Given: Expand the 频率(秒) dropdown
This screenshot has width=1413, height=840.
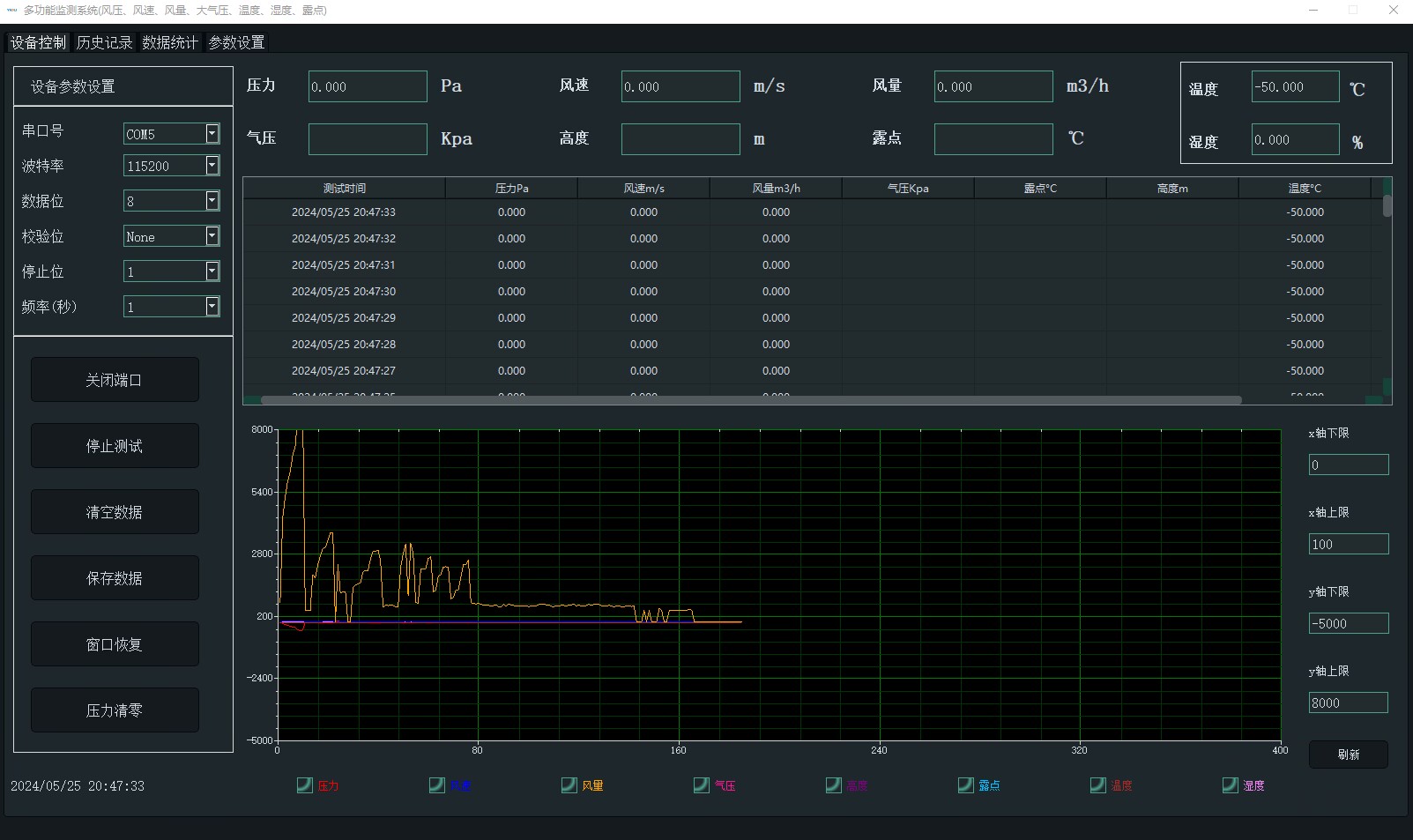Looking at the screenshot, I should point(212,307).
